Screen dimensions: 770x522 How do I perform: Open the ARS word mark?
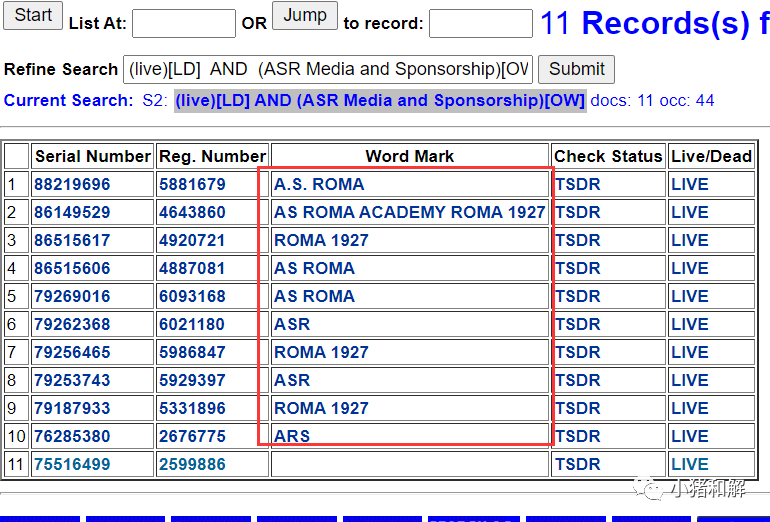click(x=292, y=436)
